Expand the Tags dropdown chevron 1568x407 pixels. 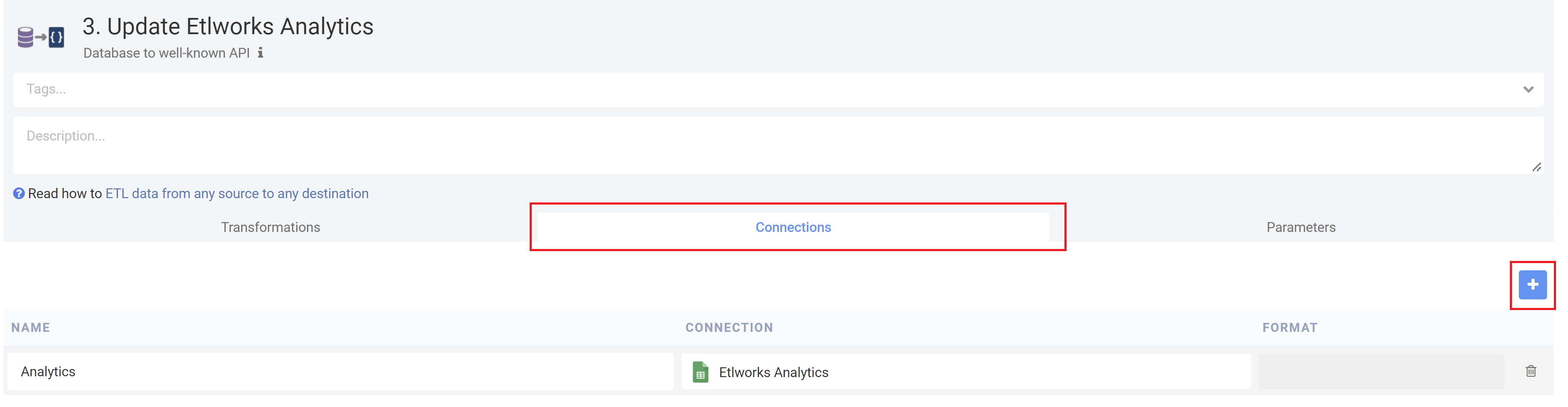pos(1528,89)
